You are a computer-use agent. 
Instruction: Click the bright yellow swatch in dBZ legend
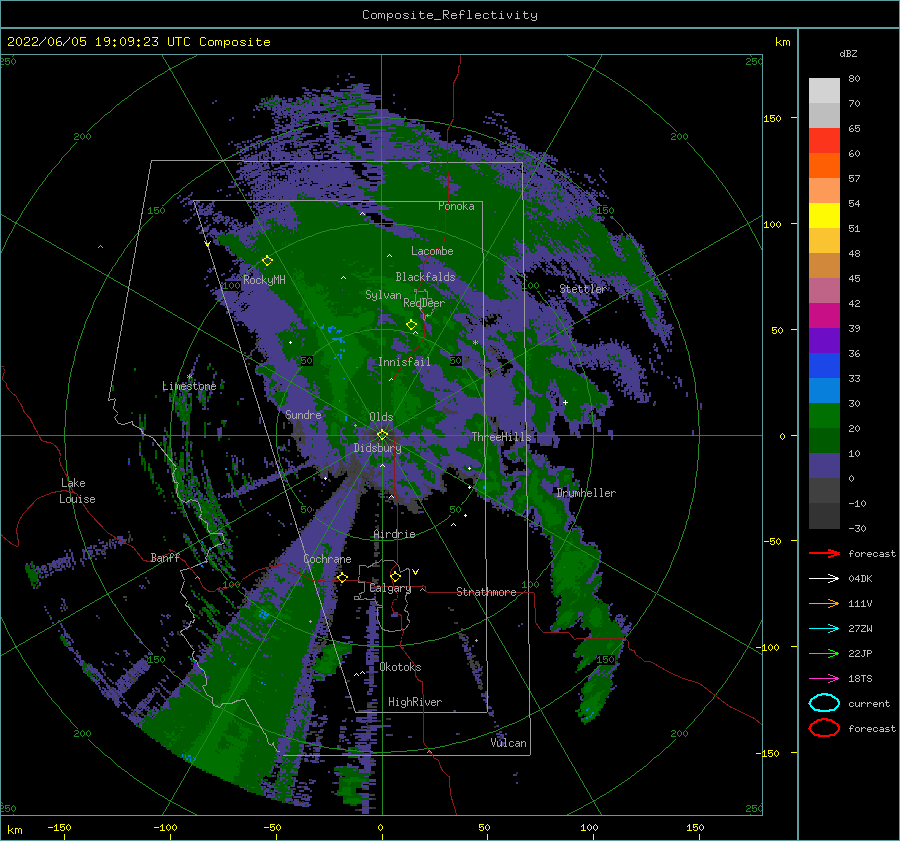click(824, 215)
